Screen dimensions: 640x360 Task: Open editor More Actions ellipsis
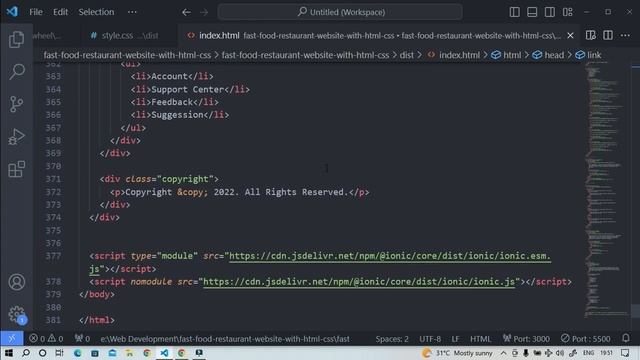point(625,36)
